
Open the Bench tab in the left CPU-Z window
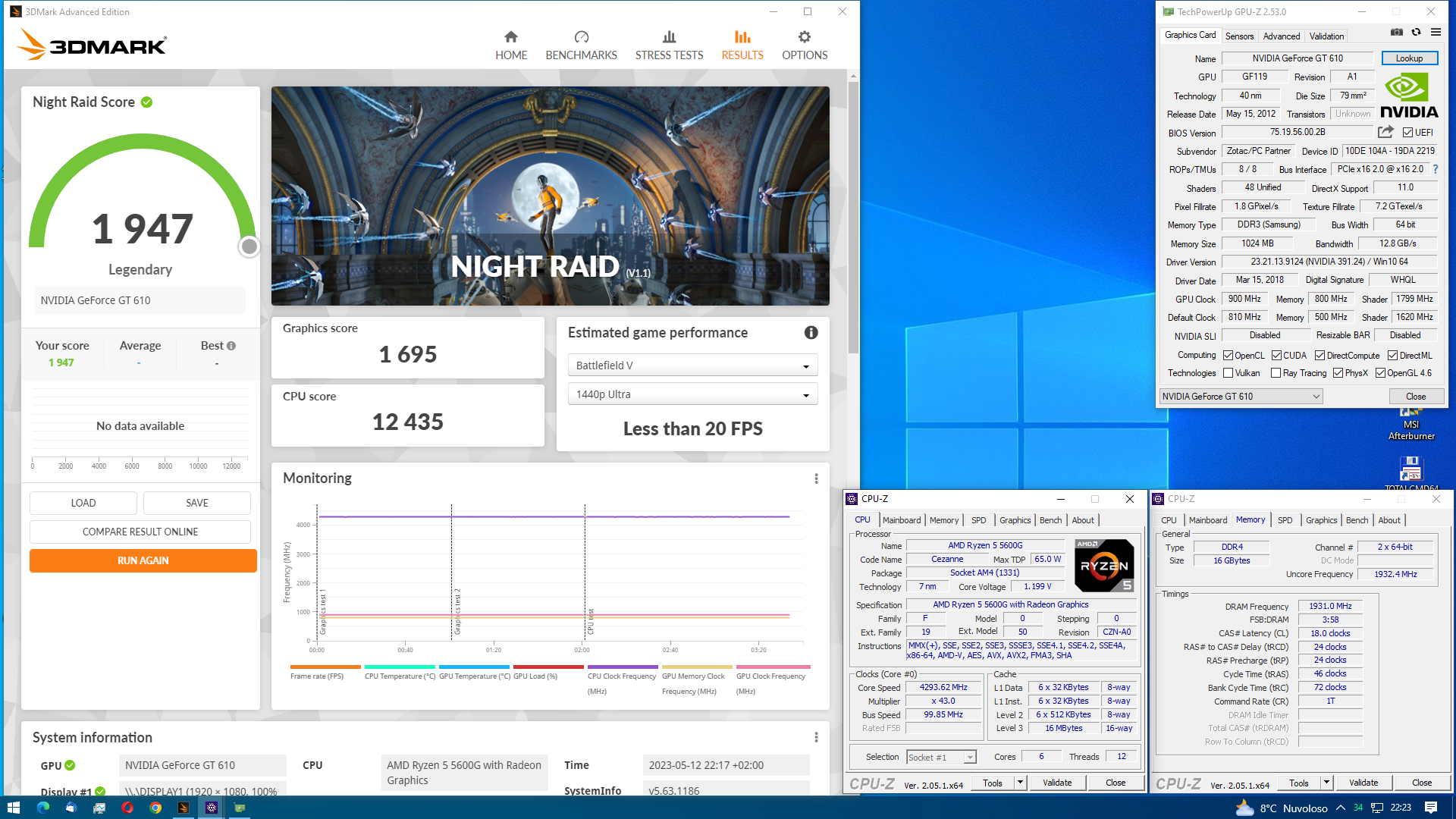pos(1050,520)
